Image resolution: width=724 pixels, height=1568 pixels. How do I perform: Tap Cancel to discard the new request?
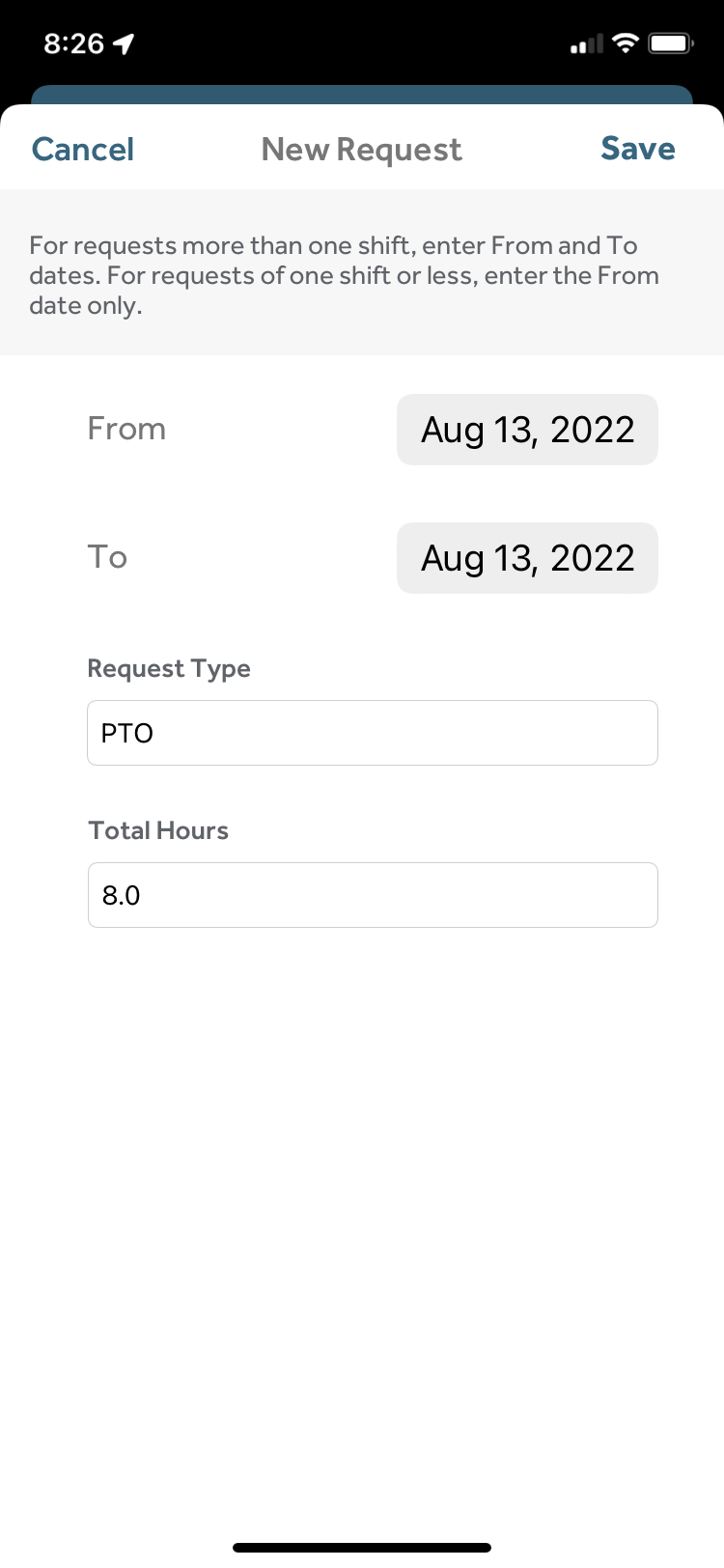point(83,150)
